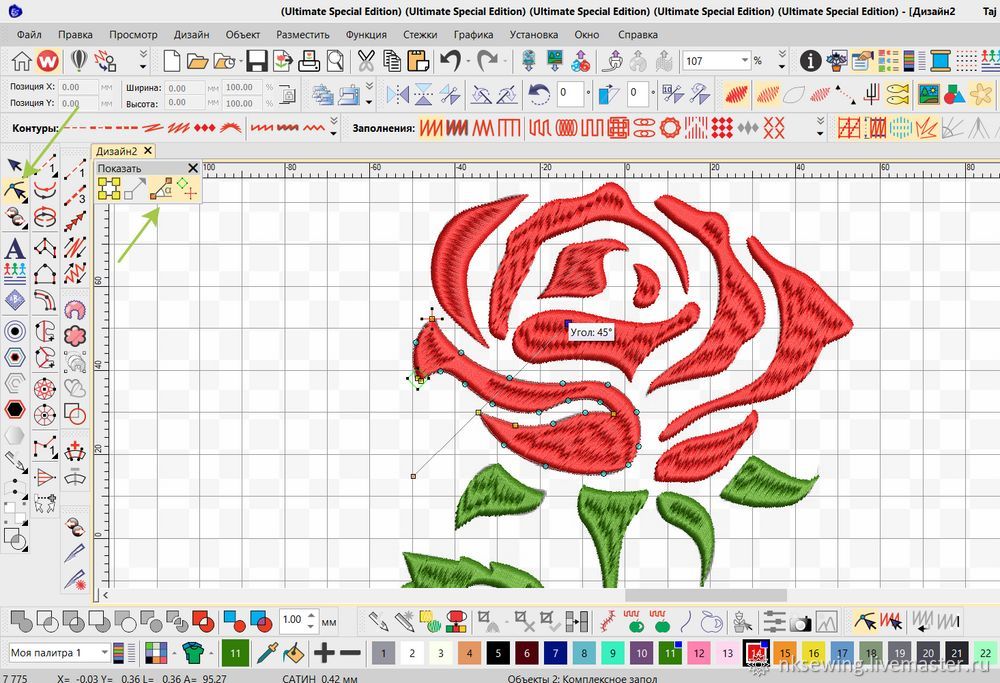Pick the orange color swatch number 4
This screenshot has height=683, width=1000.
point(469,653)
